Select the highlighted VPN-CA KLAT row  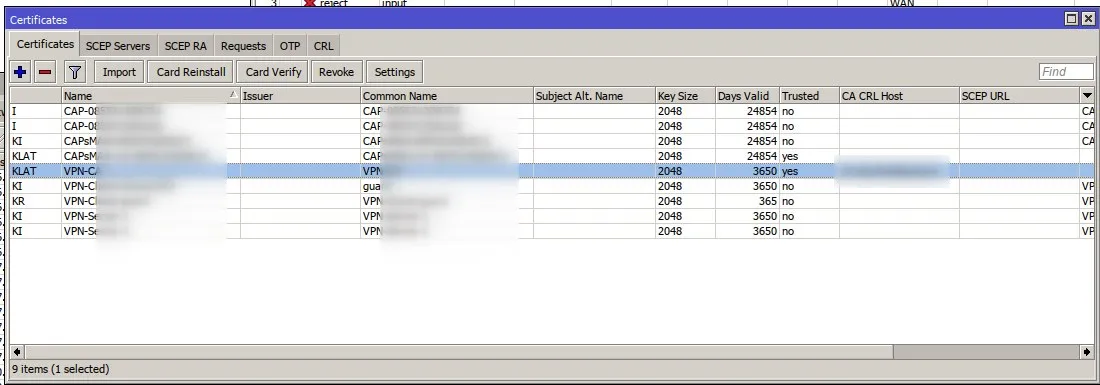click(x=551, y=171)
